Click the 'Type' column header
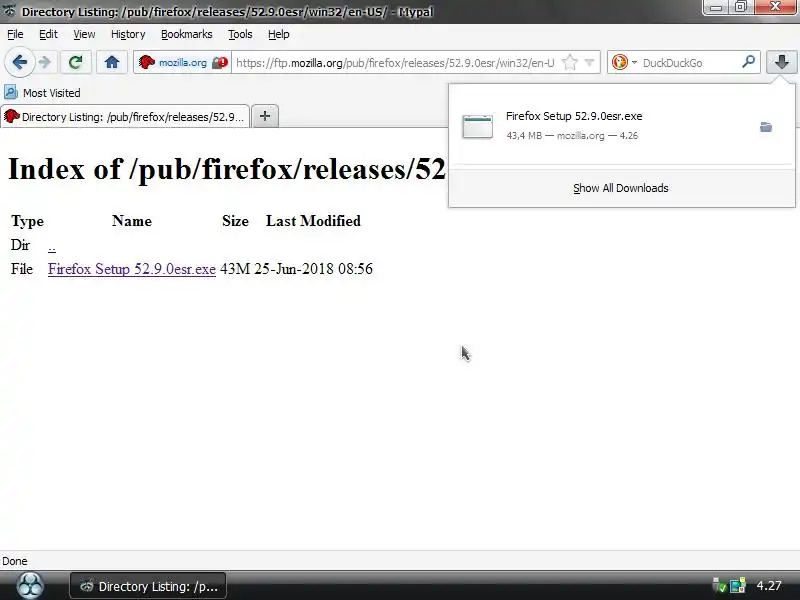 pos(28,221)
